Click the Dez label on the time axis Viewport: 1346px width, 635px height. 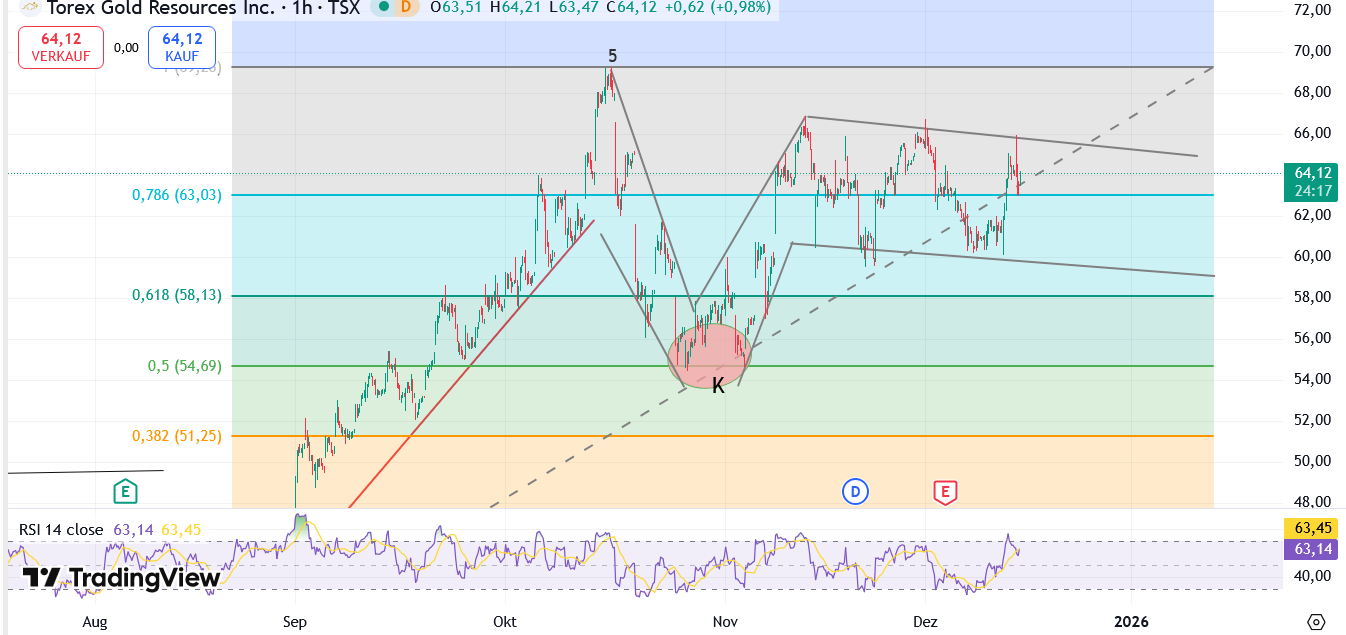(x=925, y=622)
